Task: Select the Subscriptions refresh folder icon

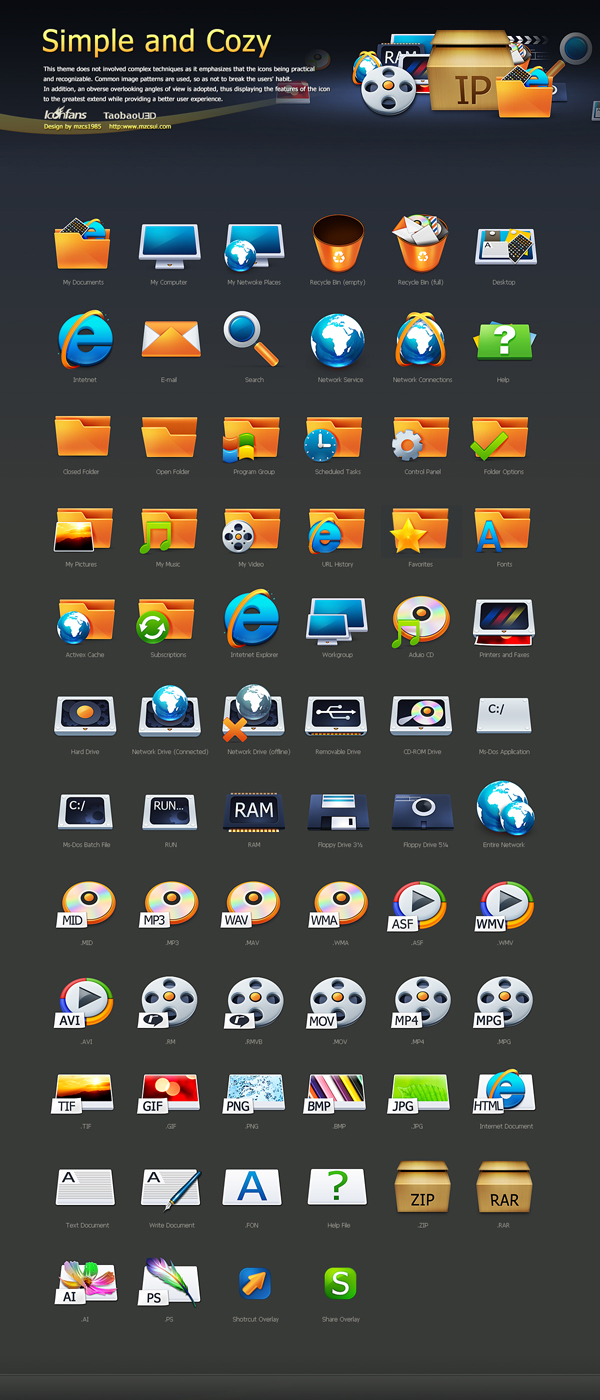Action: pyautogui.click(x=166, y=622)
